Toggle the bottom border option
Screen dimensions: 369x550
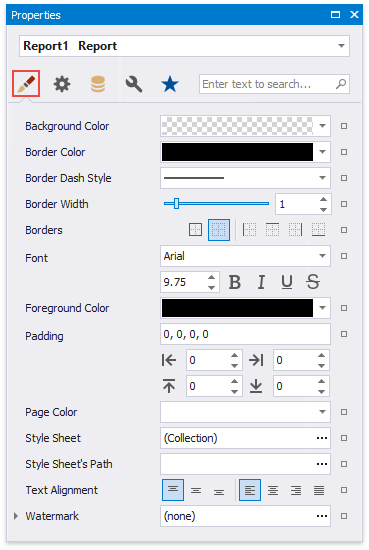tap(318, 230)
